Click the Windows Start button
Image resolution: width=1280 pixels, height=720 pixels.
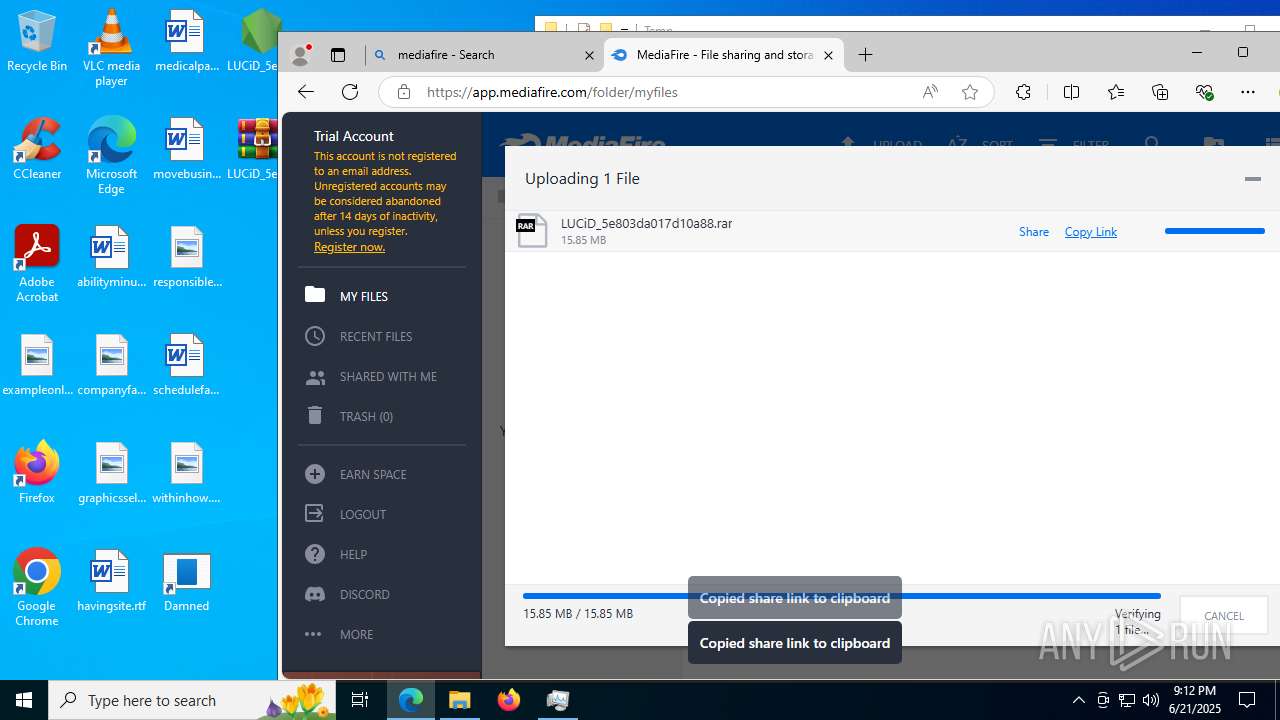pos(24,700)
